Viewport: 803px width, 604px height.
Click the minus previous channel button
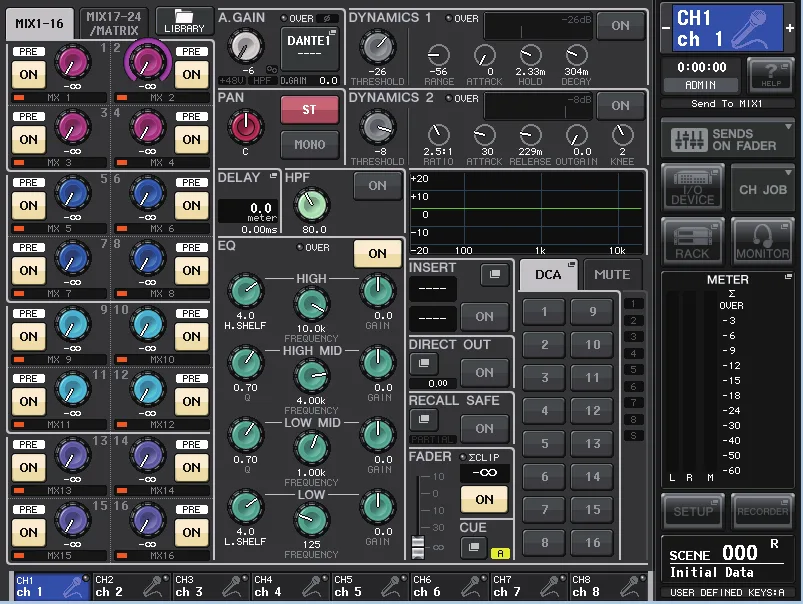click(x=666, y=28)
